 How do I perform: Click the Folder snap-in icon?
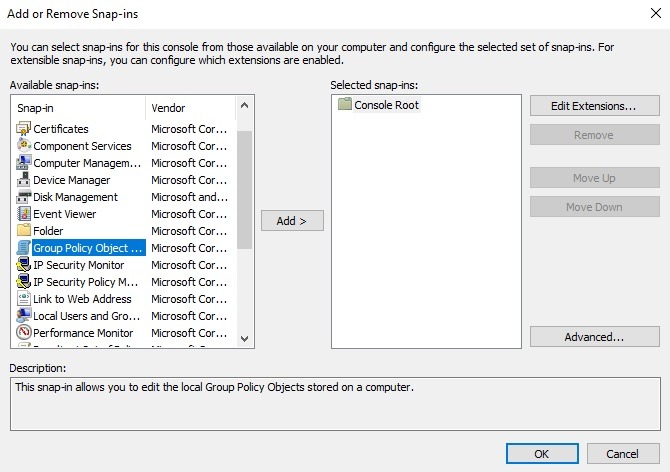[24, 231]
